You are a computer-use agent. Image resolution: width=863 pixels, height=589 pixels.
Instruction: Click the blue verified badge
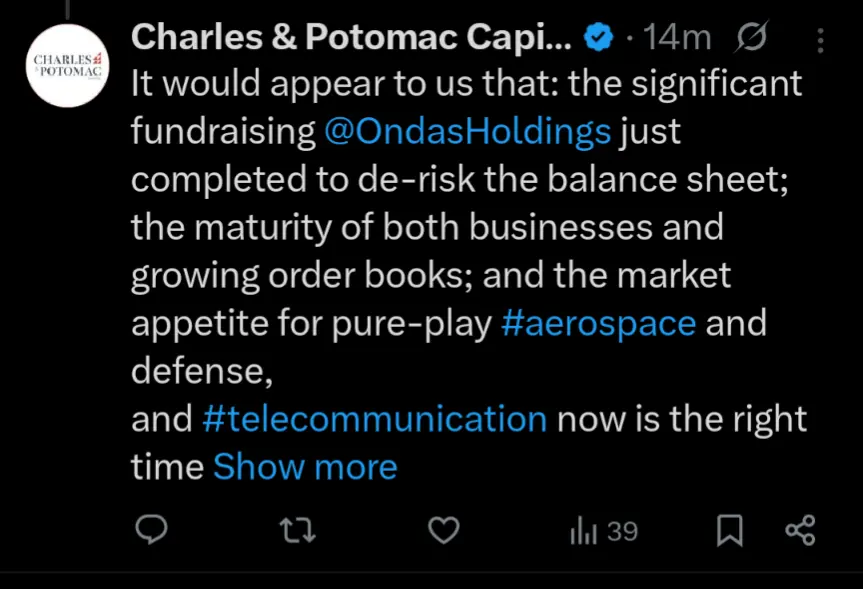point(598,37)
